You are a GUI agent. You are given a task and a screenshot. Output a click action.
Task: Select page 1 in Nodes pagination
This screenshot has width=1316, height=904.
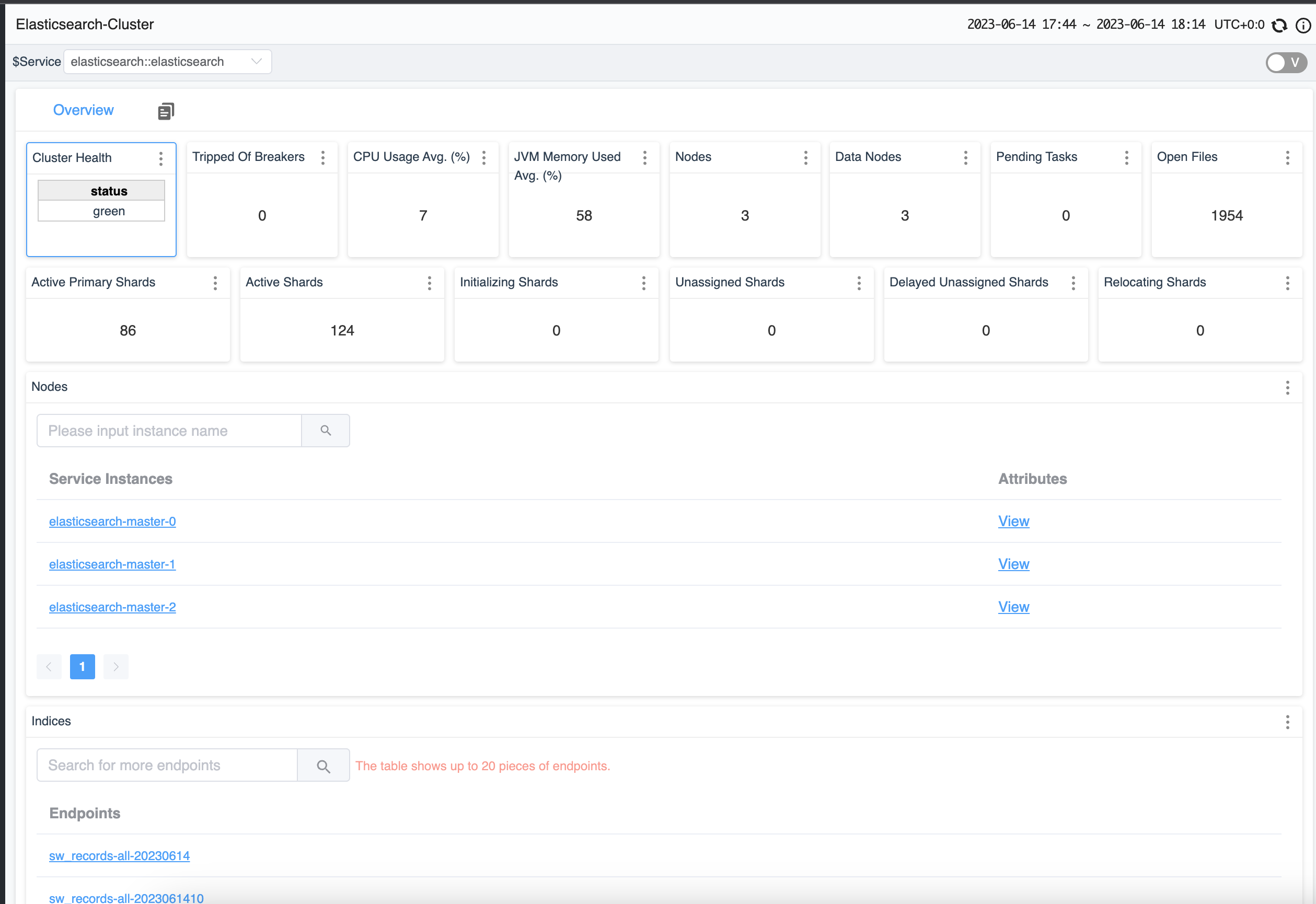click(82, 667)
